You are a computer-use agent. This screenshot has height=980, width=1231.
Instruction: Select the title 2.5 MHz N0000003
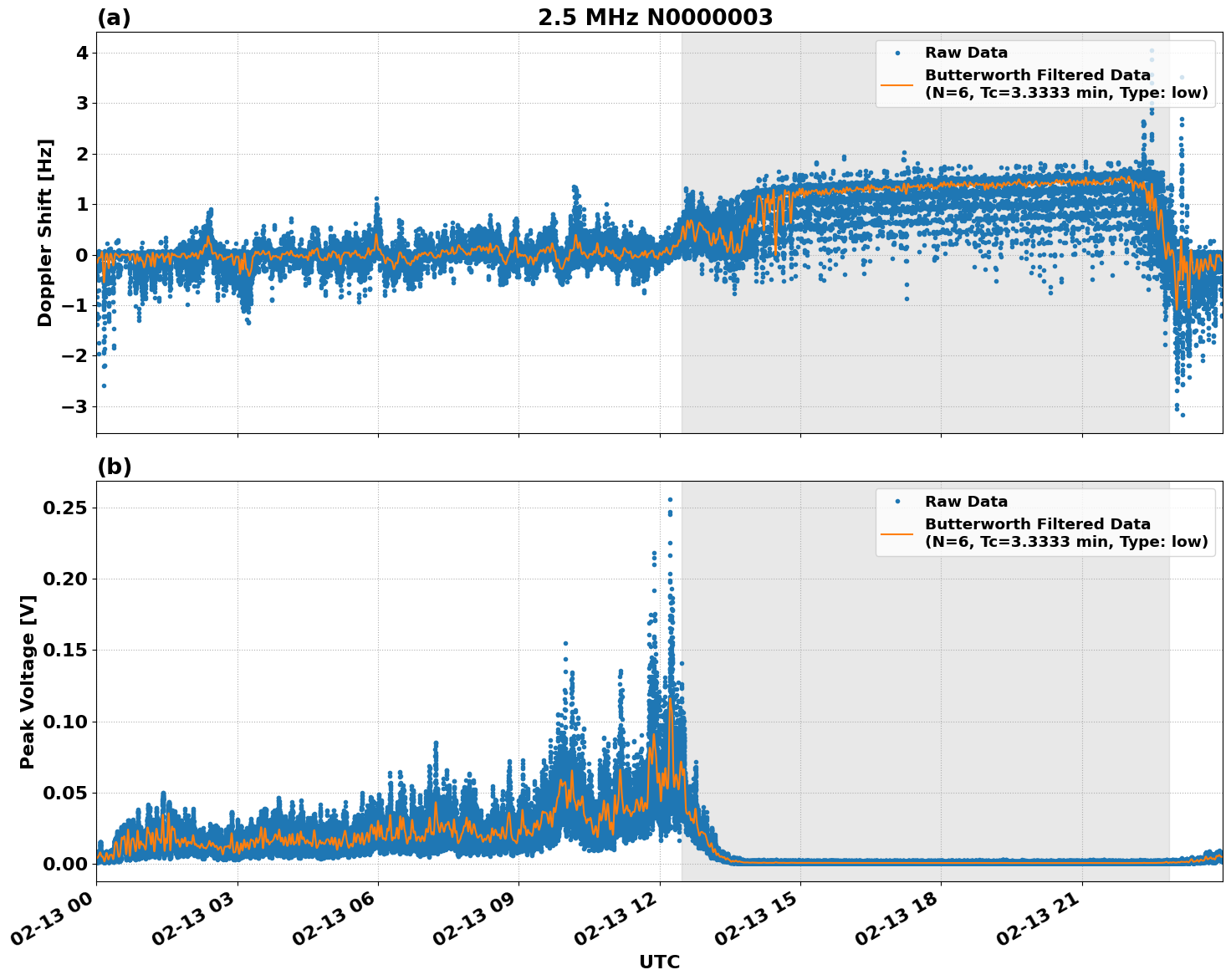point(657,18)
